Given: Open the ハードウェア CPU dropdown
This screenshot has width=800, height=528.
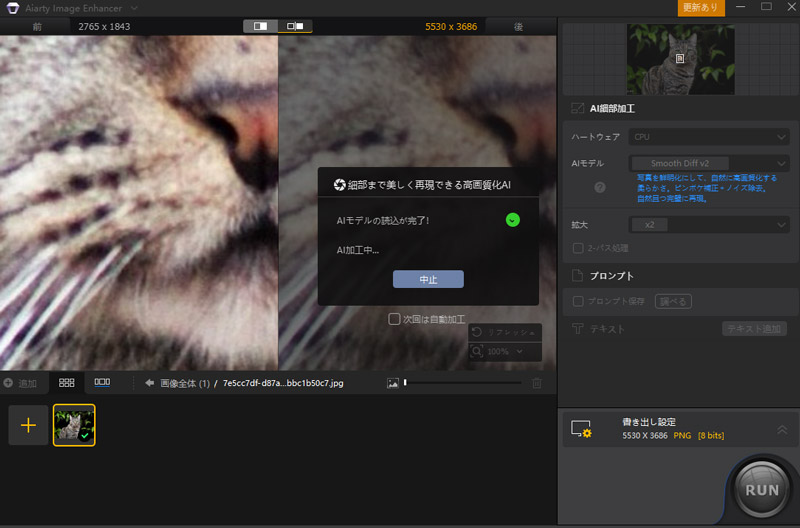Looking at the screenshot, I should click(709, 137).
